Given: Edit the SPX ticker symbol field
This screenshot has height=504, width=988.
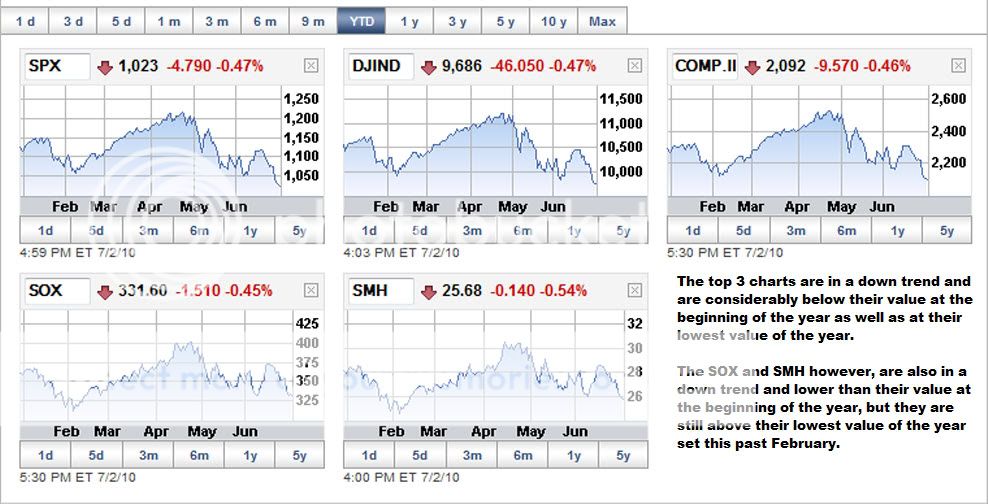Looking at the screenshot, I should pos(57,66).
